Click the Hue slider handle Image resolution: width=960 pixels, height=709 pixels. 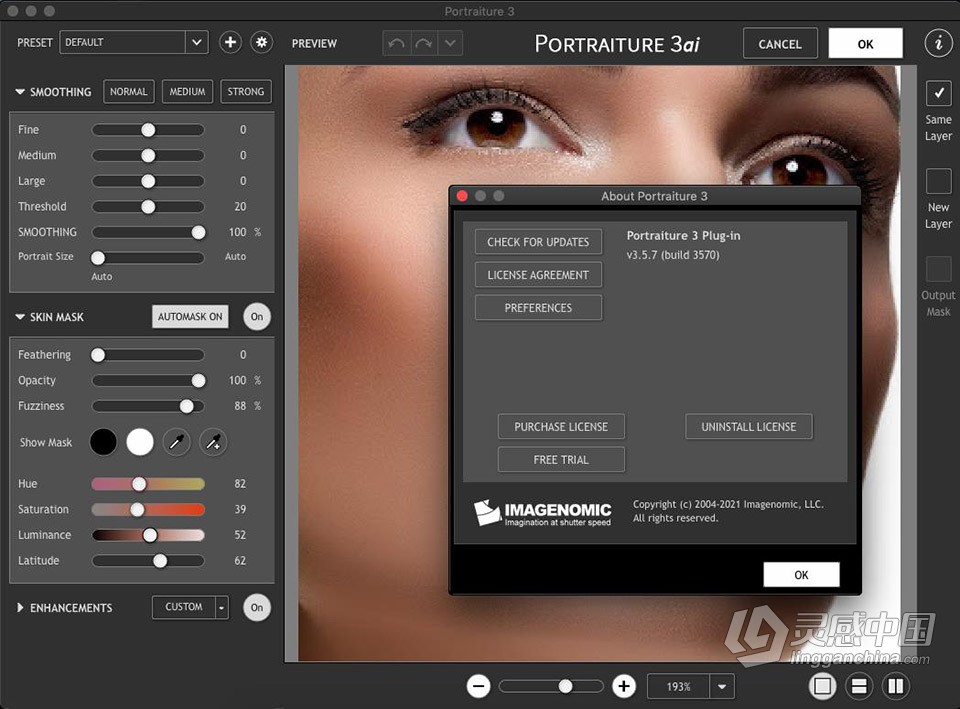pyautogui.click(x=139, y=484)
